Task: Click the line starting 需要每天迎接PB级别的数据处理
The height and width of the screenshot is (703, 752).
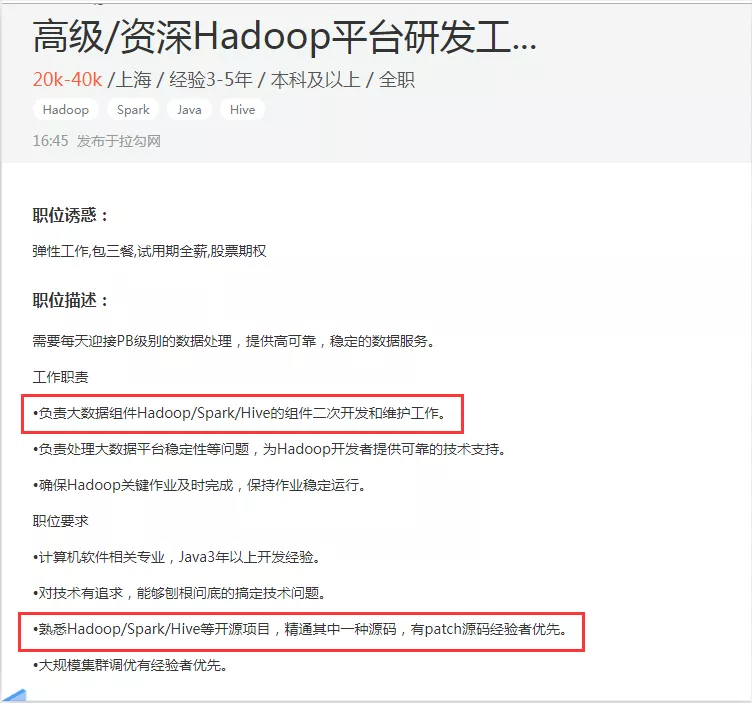Action: 234,341
